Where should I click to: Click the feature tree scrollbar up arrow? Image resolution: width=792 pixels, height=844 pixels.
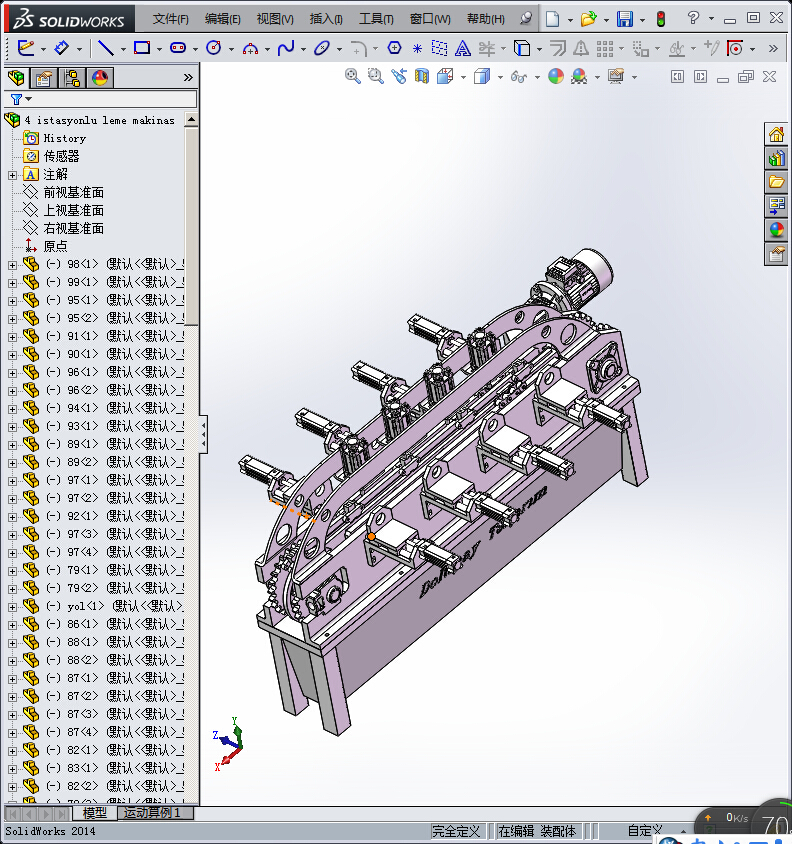click(191, 119)
